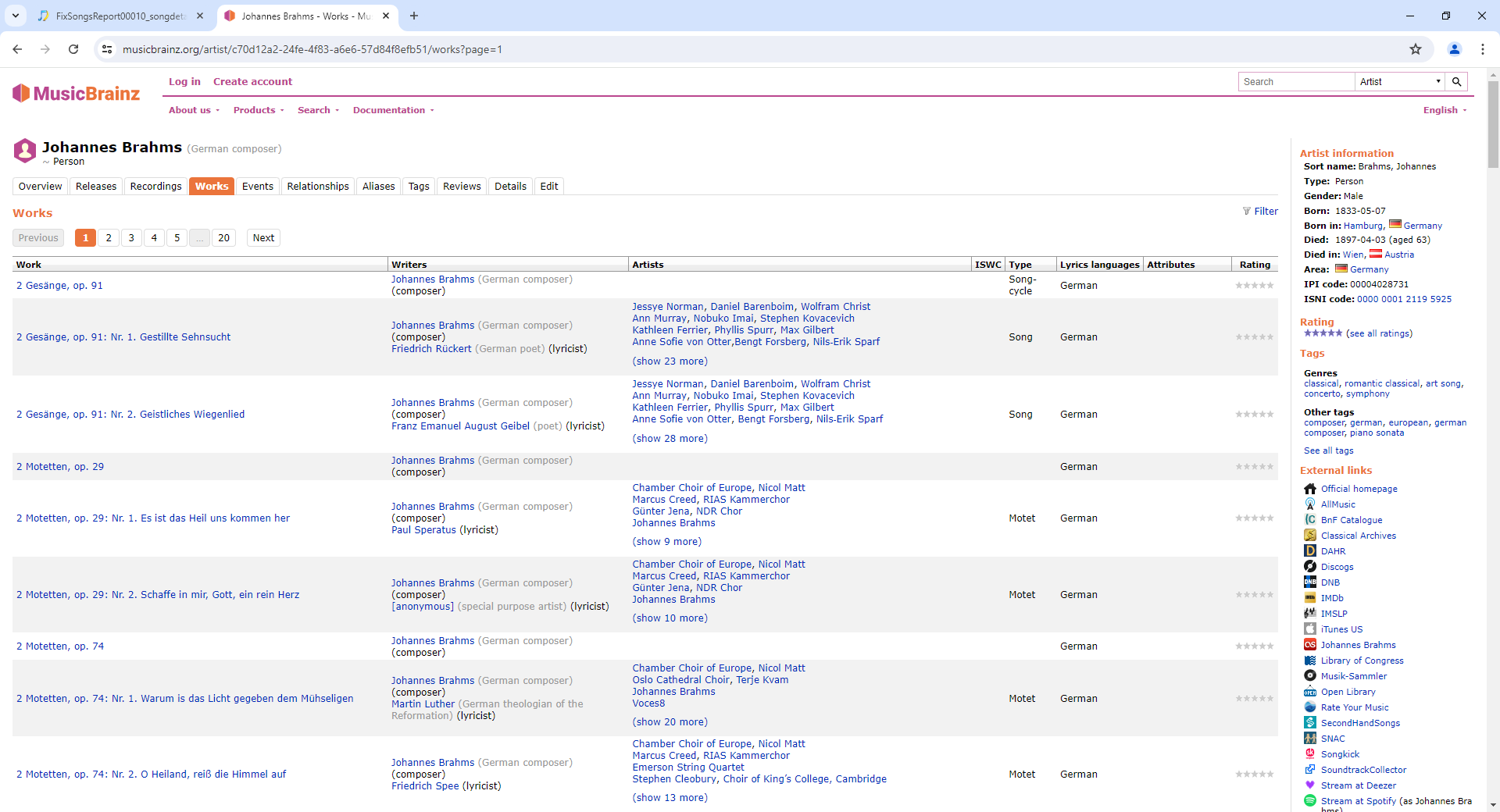Go back to the previous page
The width and height of the screenshot is (1500, 812).
[x=17, y=49]
